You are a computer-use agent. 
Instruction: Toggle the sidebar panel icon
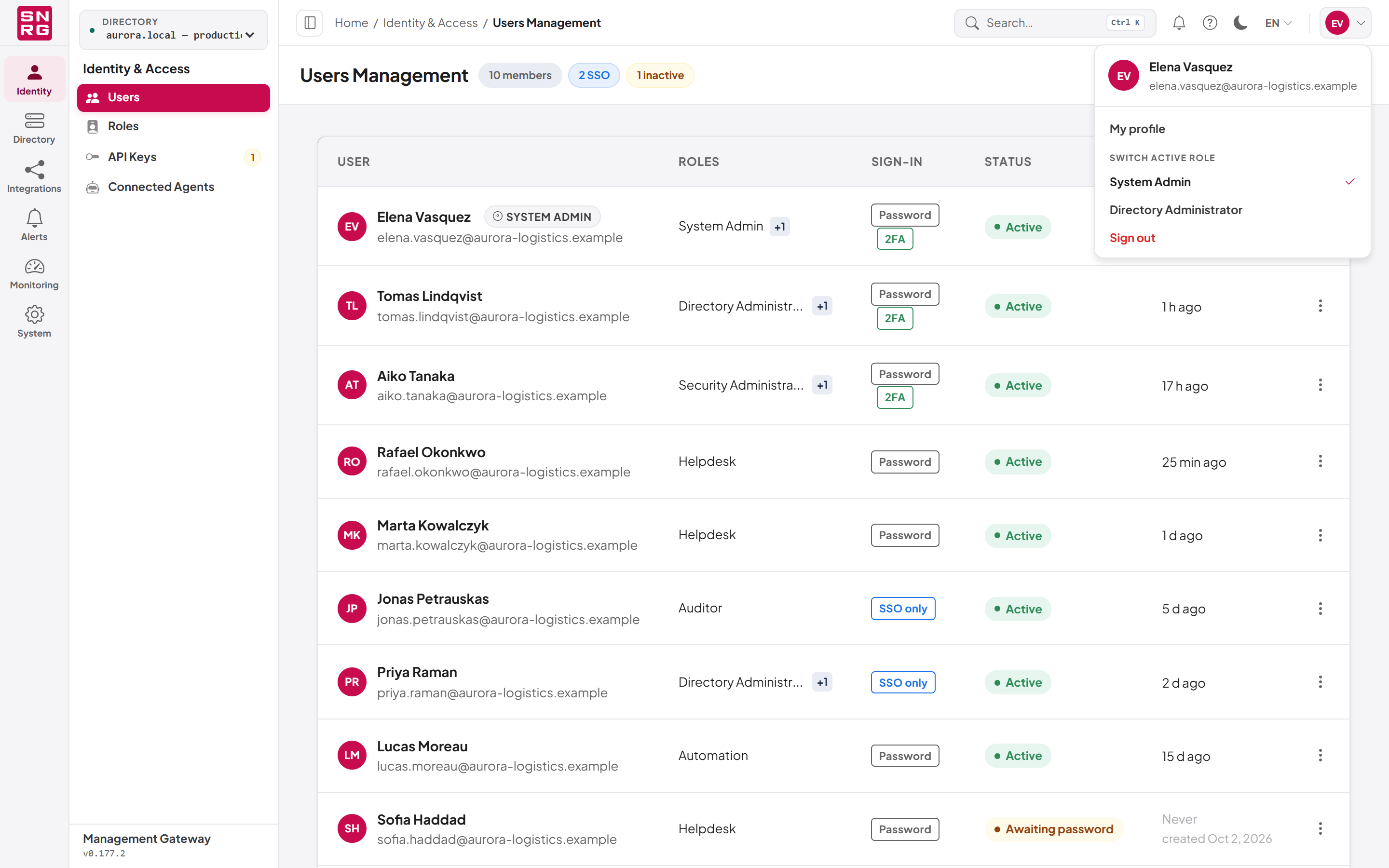point(309,23)
